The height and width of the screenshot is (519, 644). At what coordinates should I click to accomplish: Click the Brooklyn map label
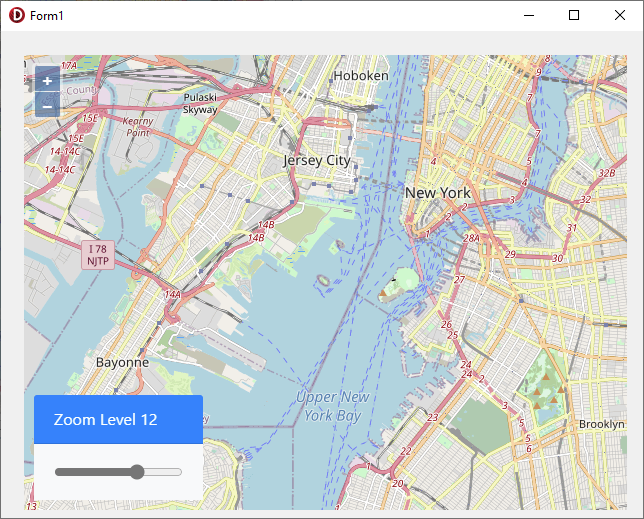pos(601,424)
